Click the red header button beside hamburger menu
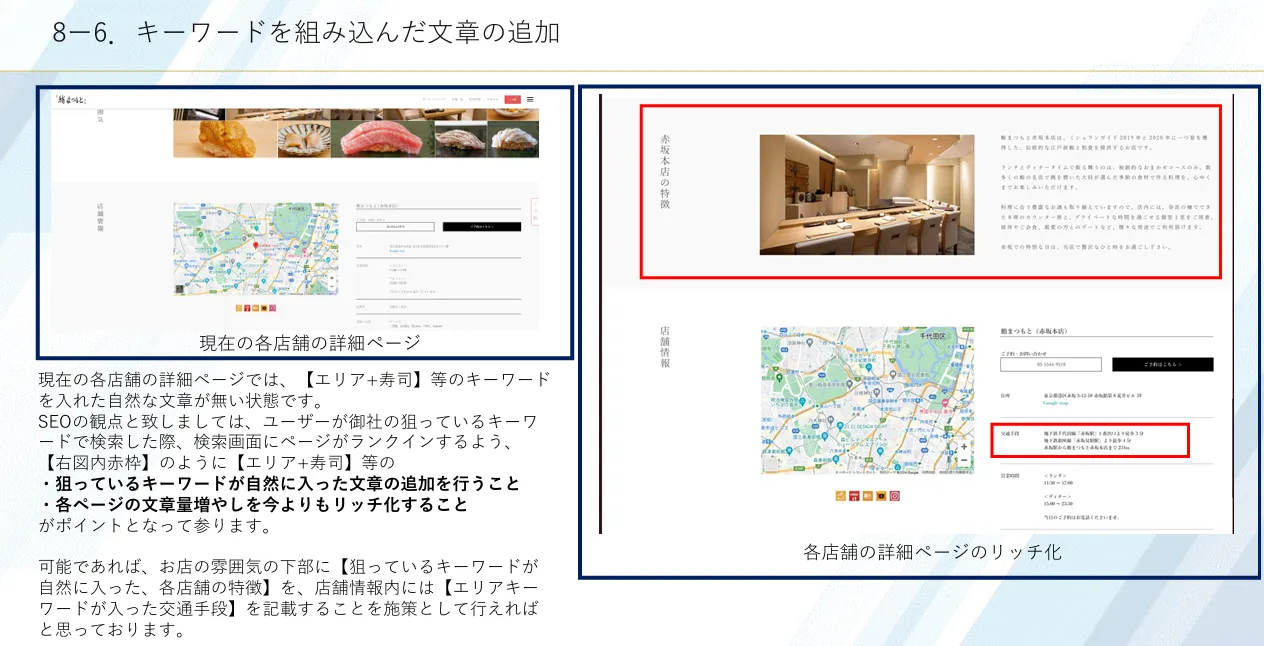This screenshot has height=646, width=1264. point(513,99)
